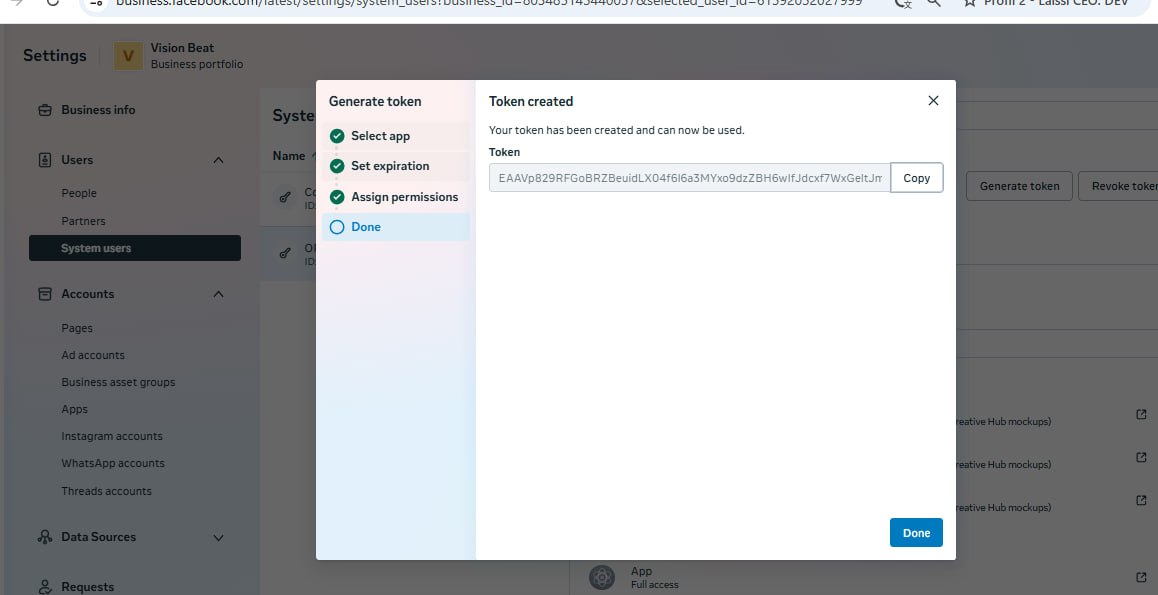Close the Token created dialog
The image size is (1158, 595).
tap(933, 100)
